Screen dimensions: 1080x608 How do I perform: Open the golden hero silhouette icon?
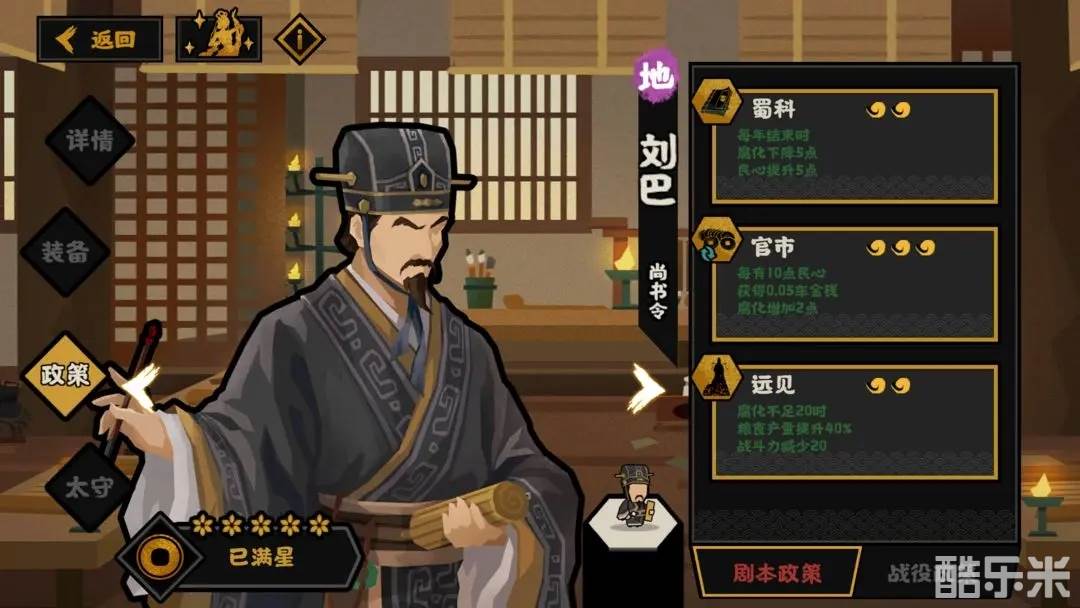coord(219,39)
